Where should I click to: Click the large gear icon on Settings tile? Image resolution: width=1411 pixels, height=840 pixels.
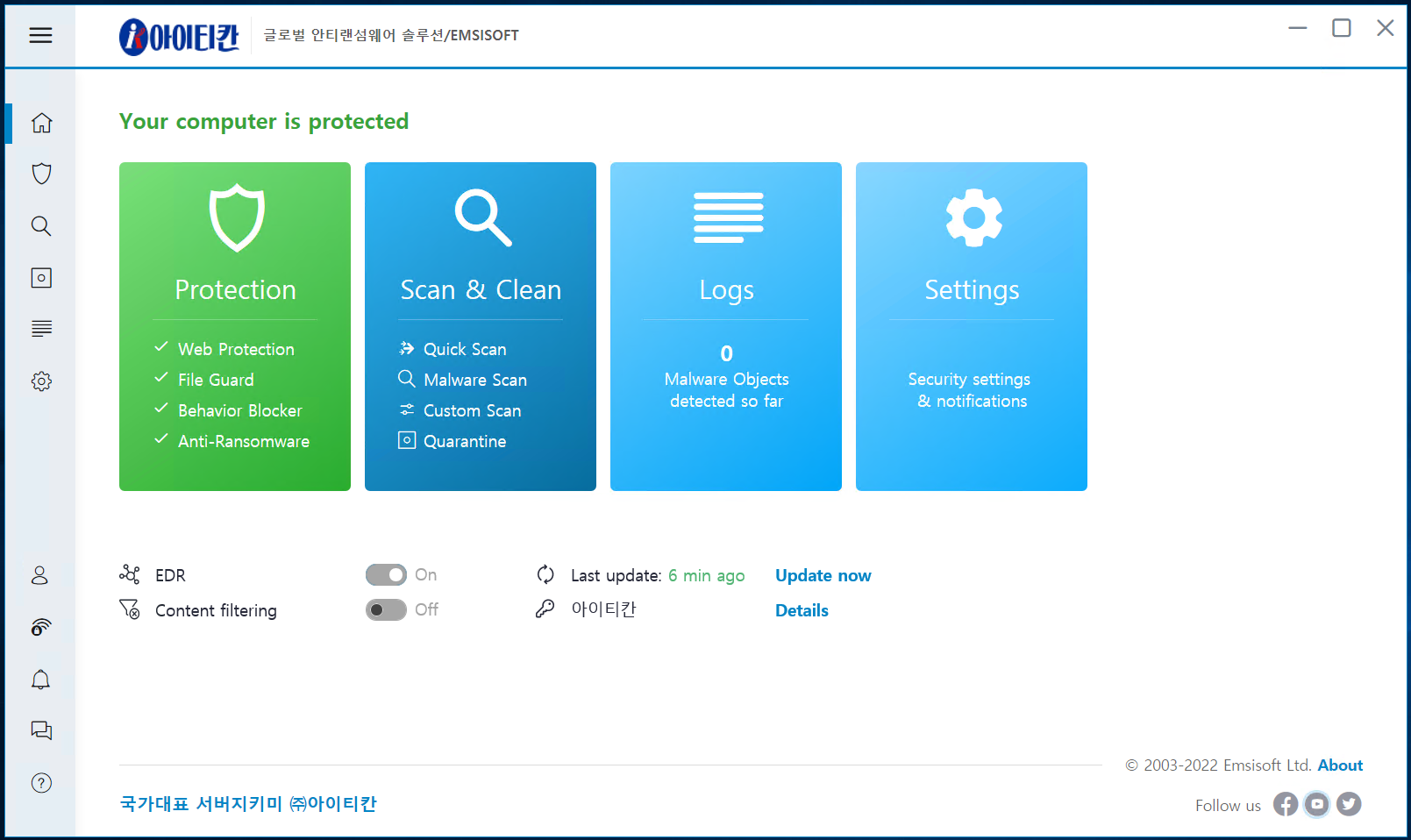pyautogui.click(x=973, y=217)
